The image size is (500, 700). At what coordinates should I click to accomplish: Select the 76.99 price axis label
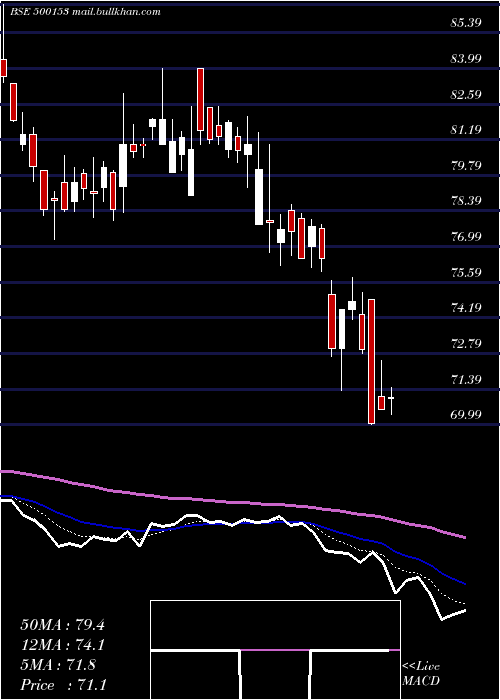pyautogui.click(x=466, y=236)
